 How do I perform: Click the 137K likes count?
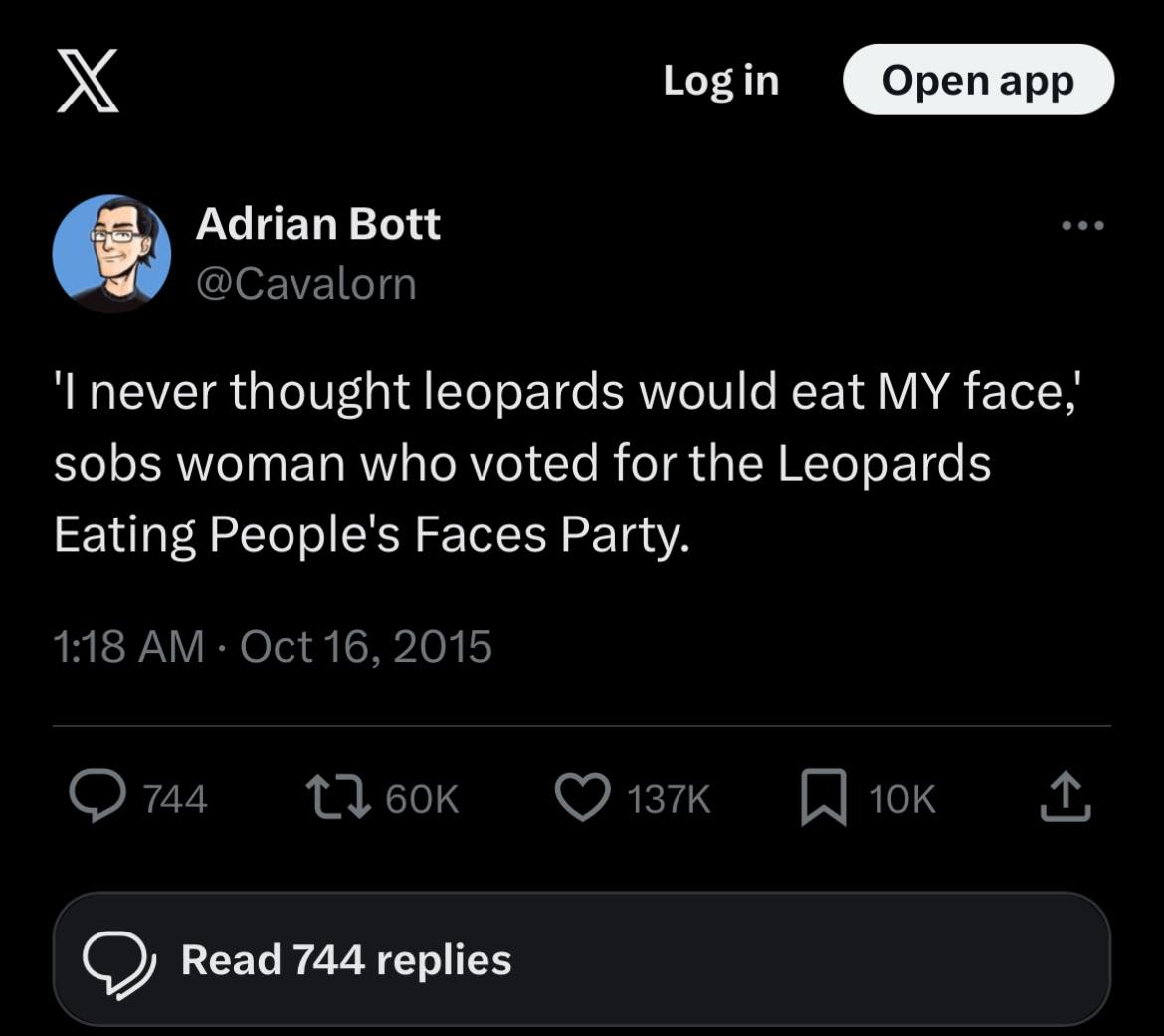click(x=670, y=799)
